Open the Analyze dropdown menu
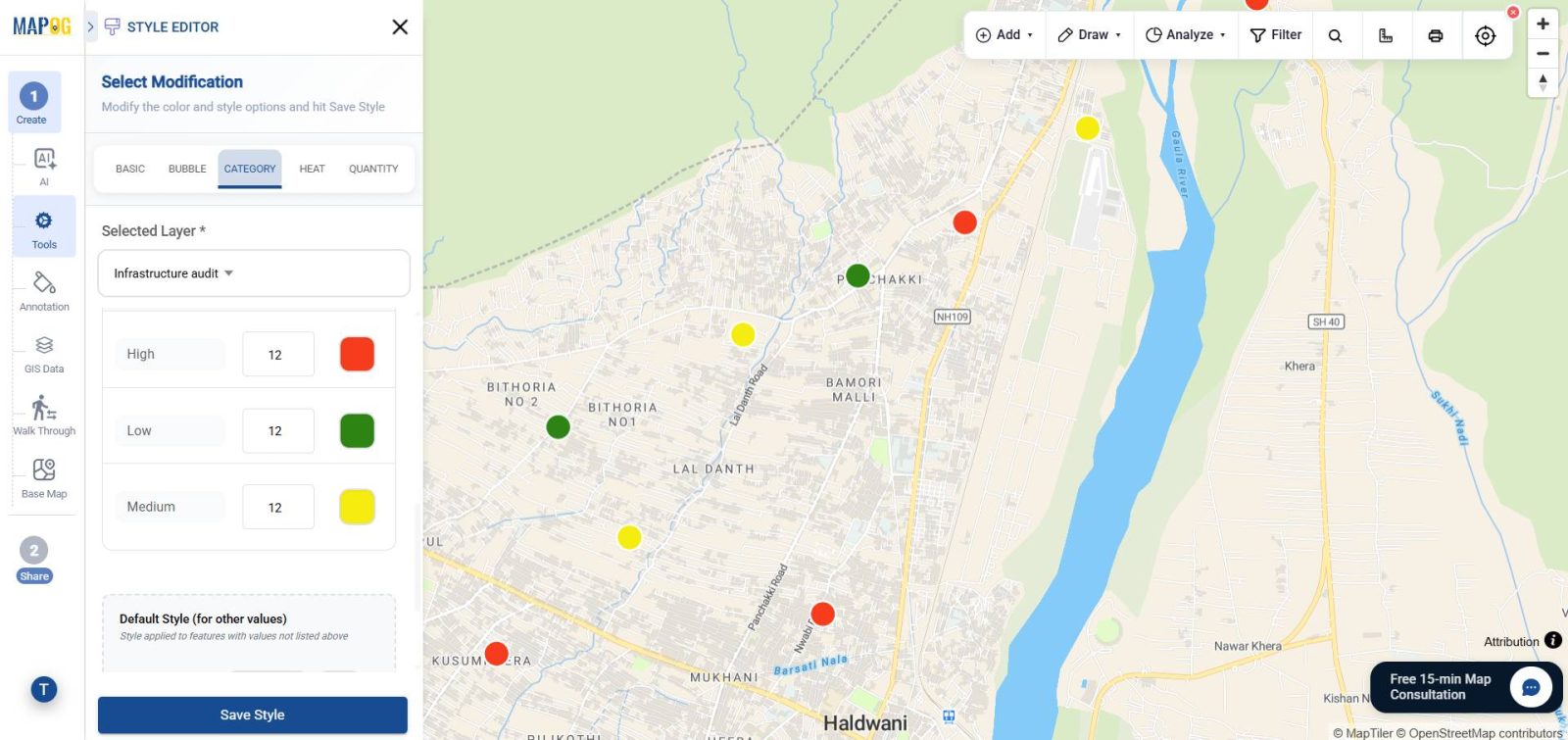This screenshot has height=740, width=1568. tap(1186, 34)
